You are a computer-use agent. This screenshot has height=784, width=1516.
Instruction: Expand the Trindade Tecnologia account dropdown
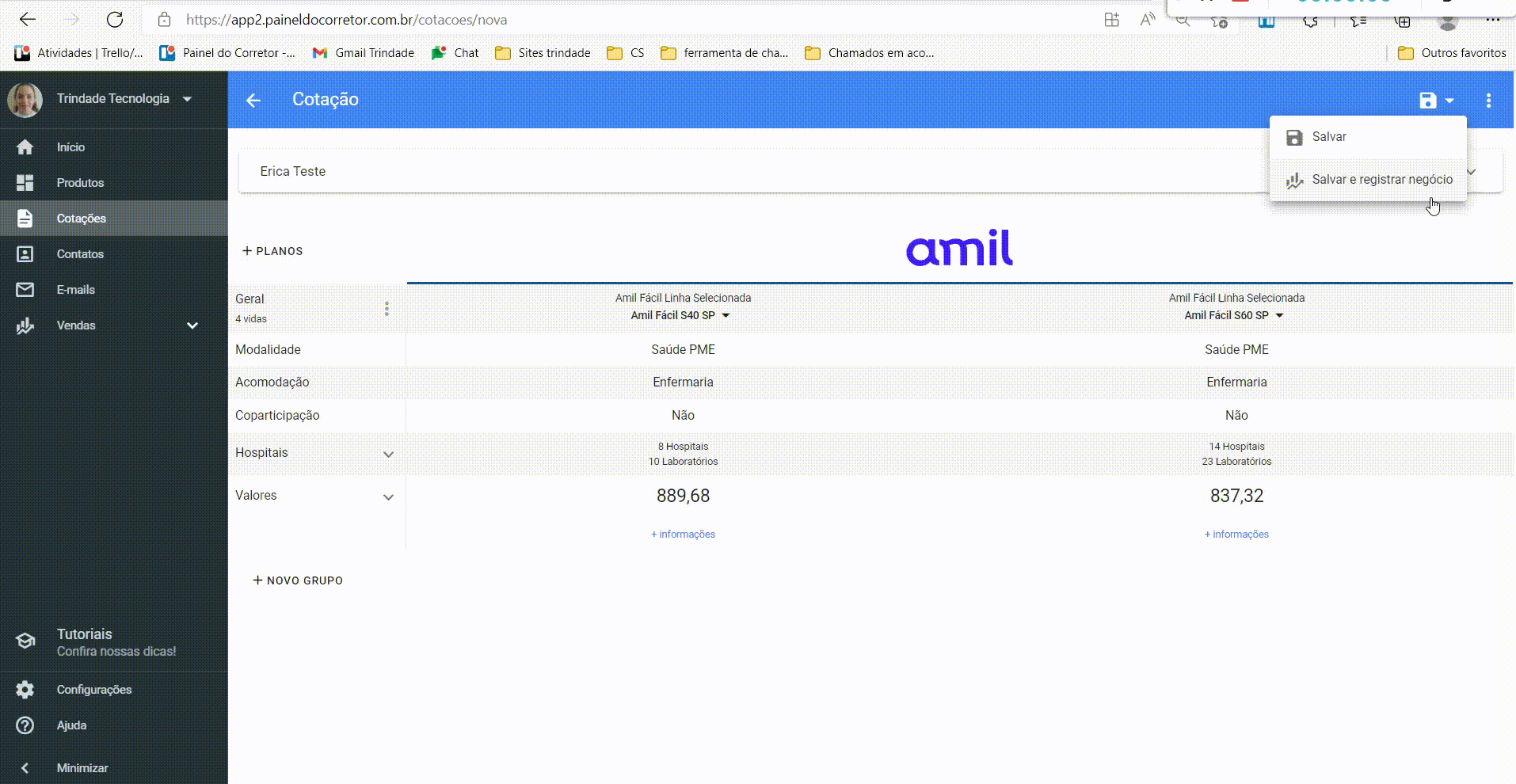click(188, 99)
